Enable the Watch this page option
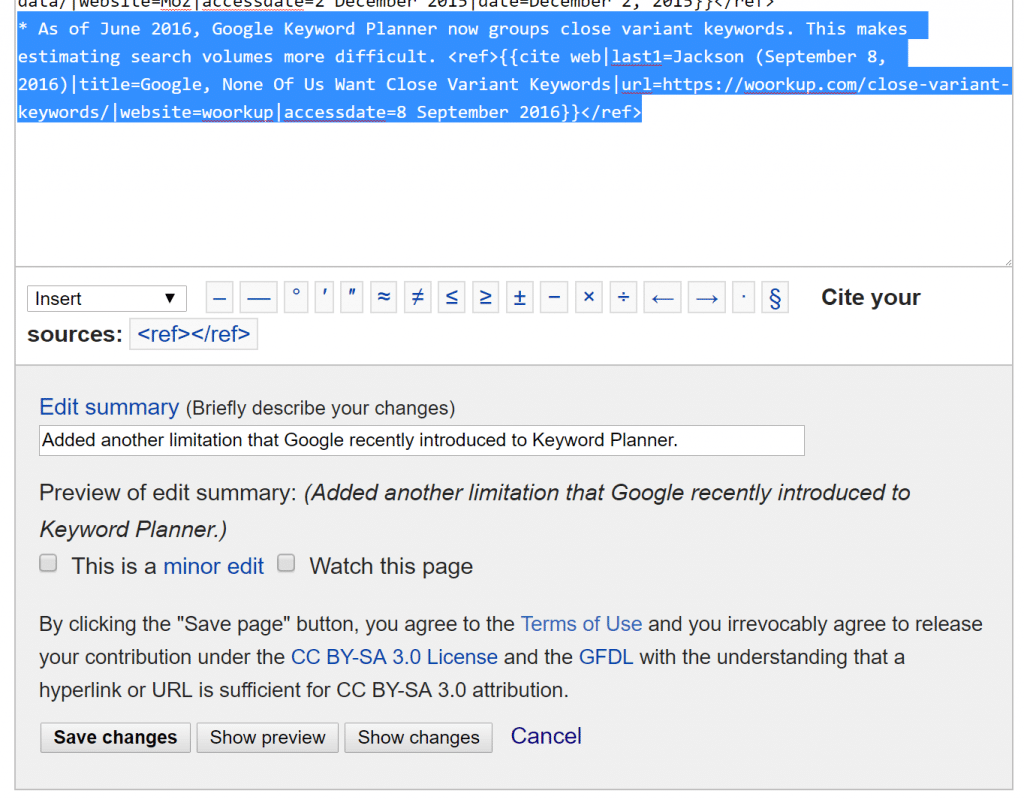Viewport: 1024px width, 800px height. 286,563
